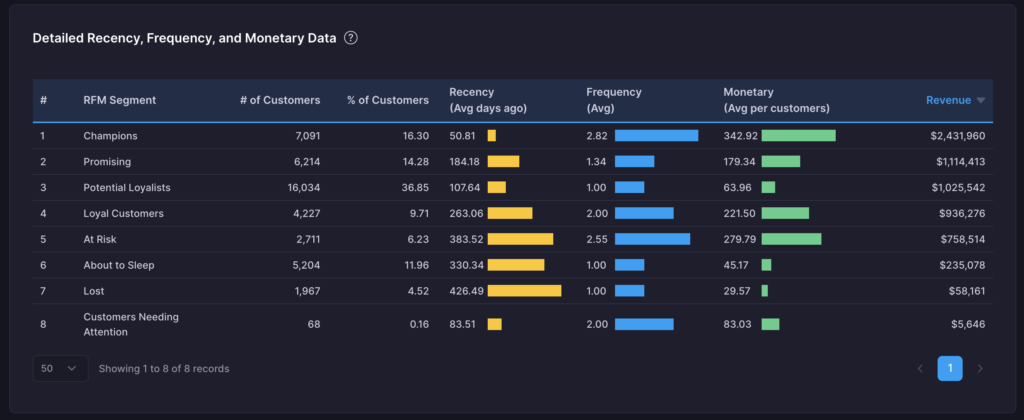The height and width of the screenshot is (420, 1024).
Task: Select the Customers Needing Attention segment name
Action: click(131, 324)
